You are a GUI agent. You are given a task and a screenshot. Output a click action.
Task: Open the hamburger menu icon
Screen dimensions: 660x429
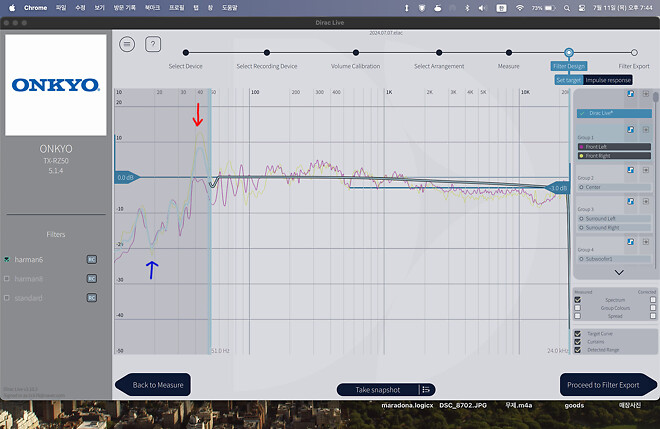[127, 44]
